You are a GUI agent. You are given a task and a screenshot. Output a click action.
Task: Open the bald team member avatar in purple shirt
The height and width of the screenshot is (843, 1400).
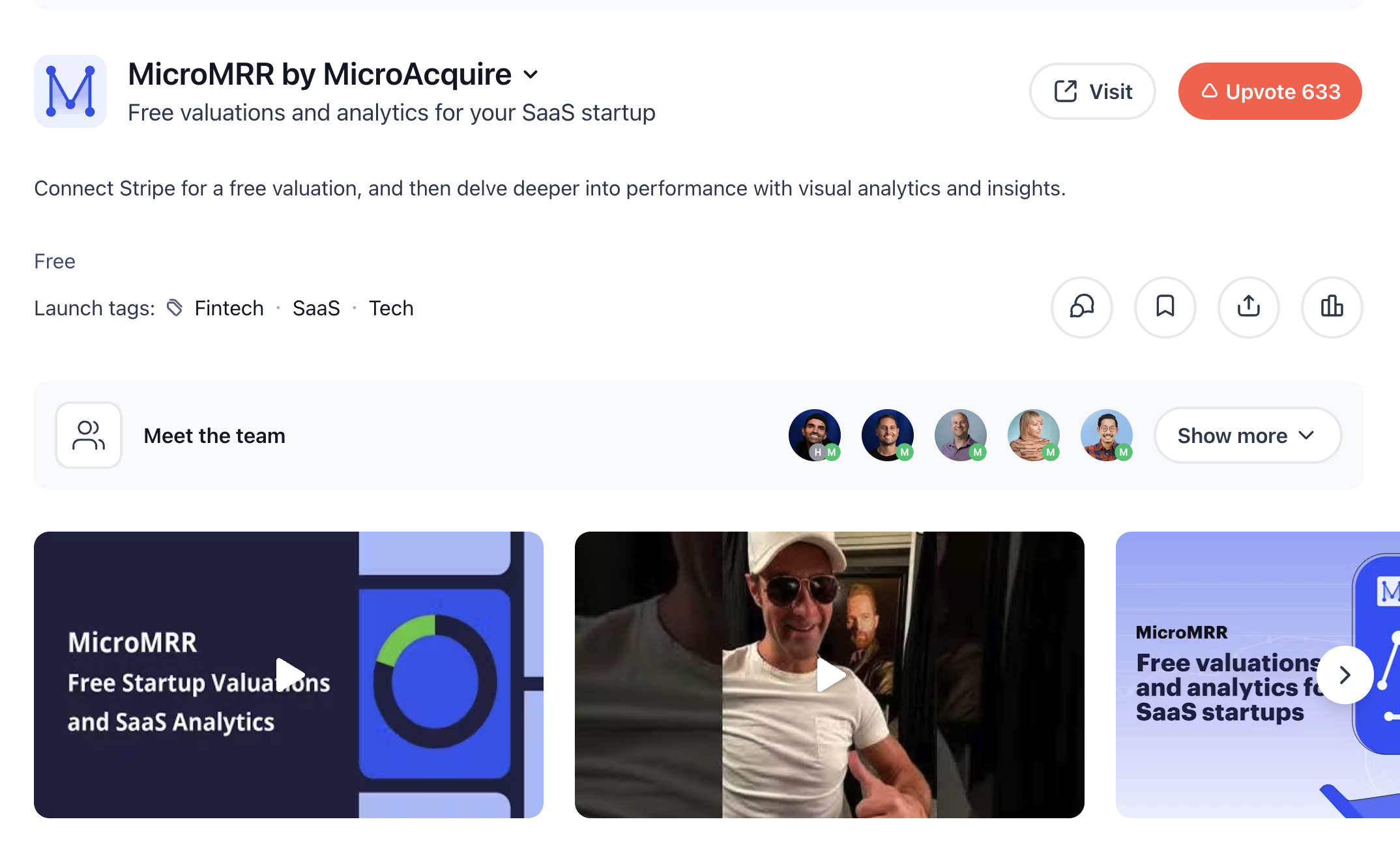coord(961,435)
